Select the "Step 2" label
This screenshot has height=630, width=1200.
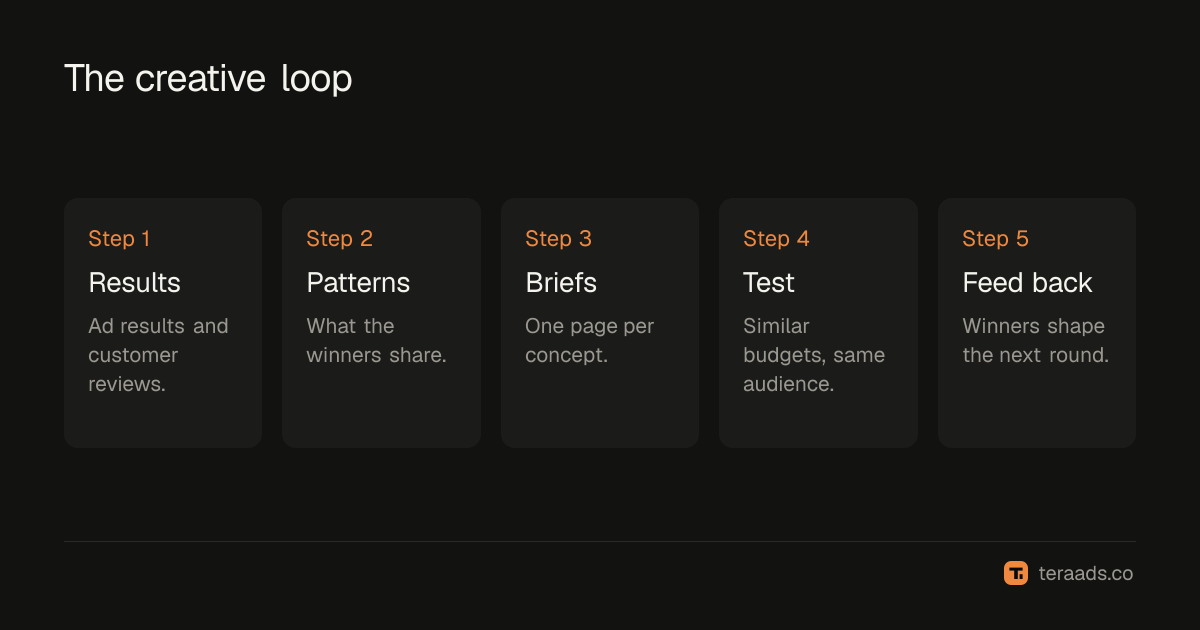point(340,239)
